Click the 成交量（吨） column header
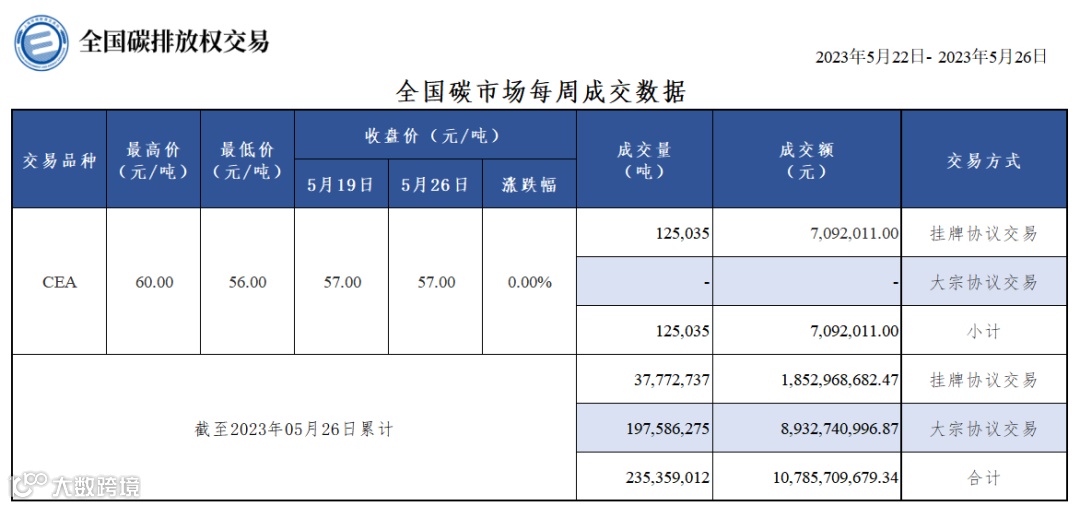 (644, 161)
